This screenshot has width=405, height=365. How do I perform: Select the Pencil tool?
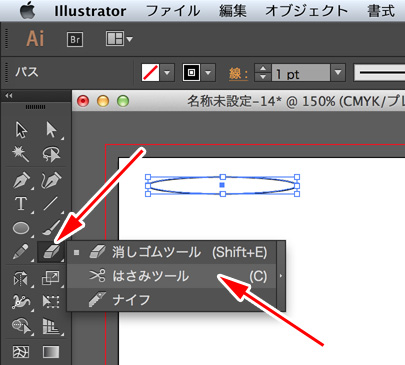coord(21,252)
